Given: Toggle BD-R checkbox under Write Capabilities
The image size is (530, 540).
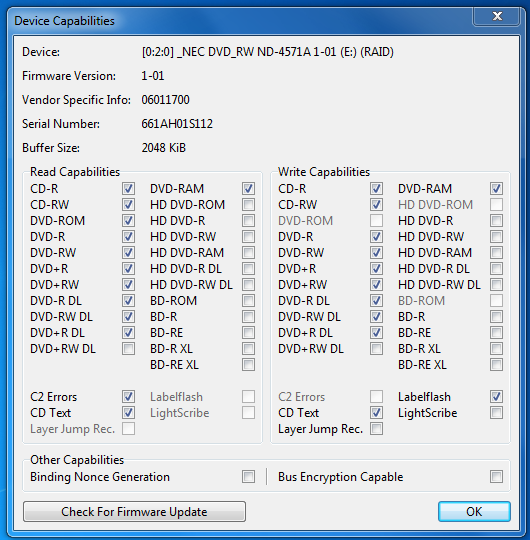Looking at the screenshot, I should (496, 317).
